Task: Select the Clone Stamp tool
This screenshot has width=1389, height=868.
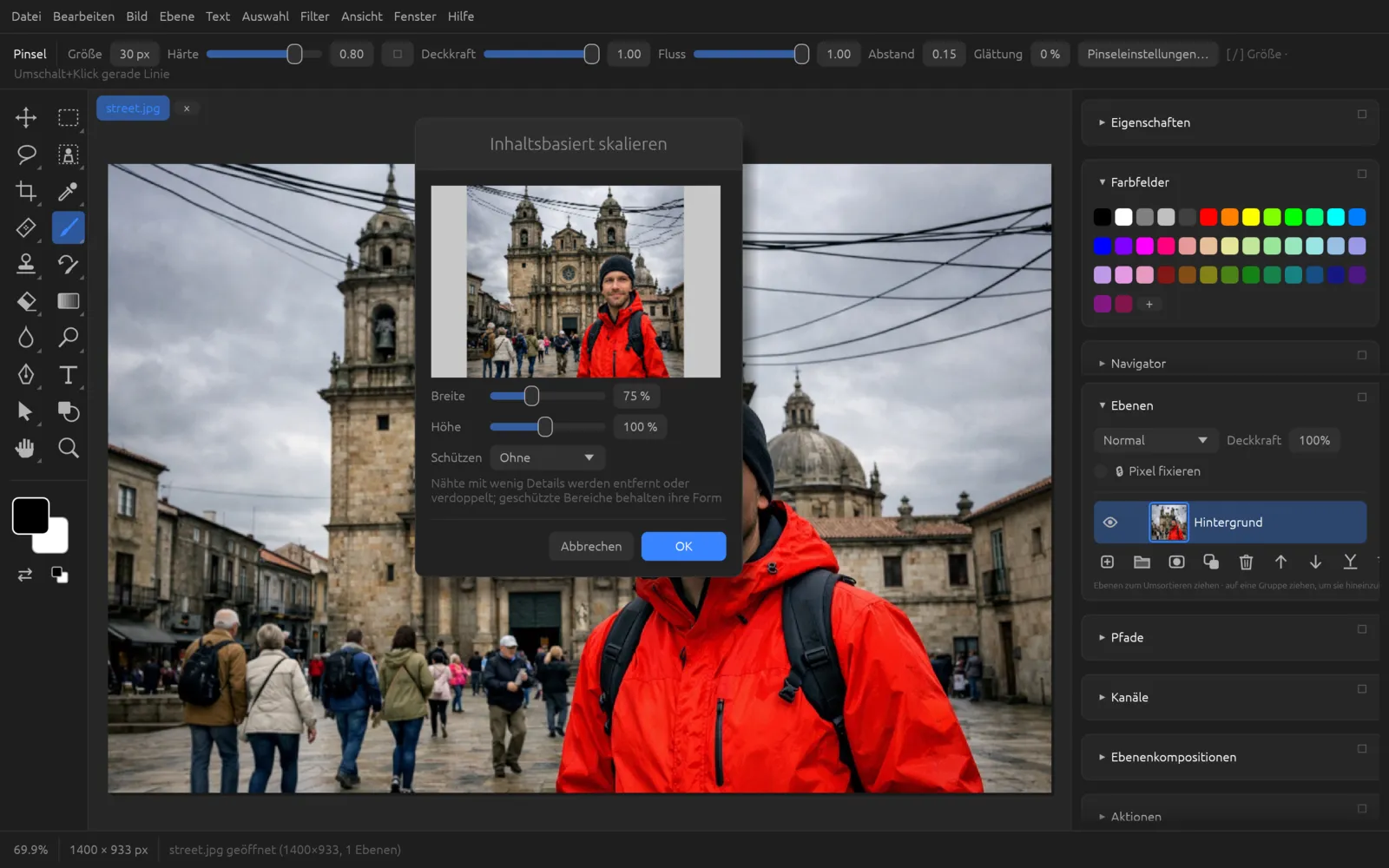Action: (x=26, y=264)
